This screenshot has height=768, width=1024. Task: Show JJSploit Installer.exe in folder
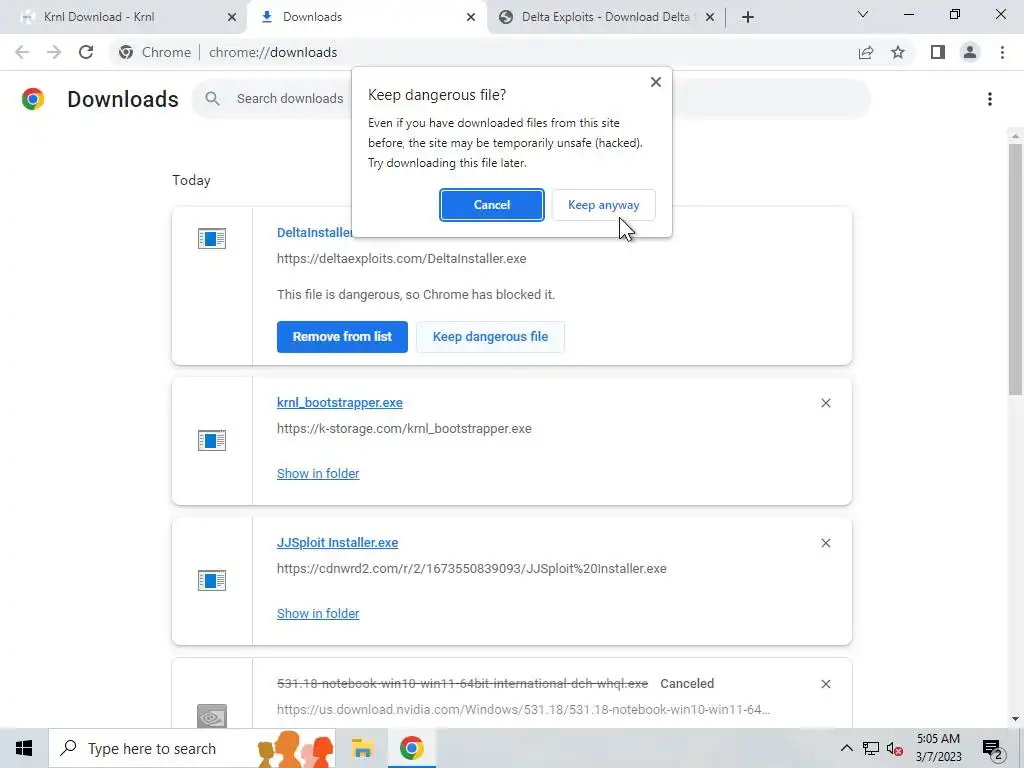click(318, 613)
